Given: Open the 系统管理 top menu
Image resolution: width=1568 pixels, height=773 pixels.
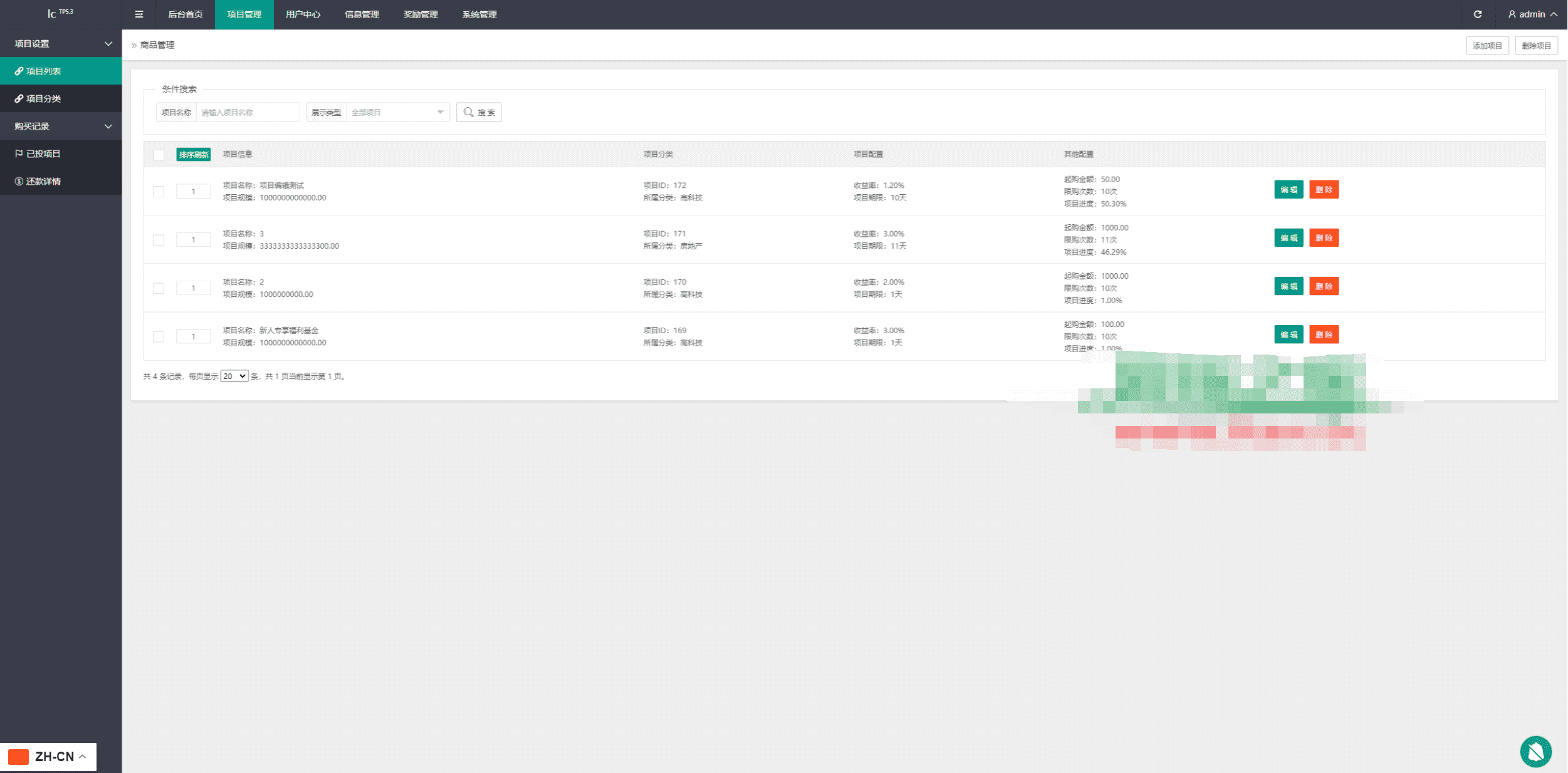Looking at the screenshot, I should tap(479, 14).
